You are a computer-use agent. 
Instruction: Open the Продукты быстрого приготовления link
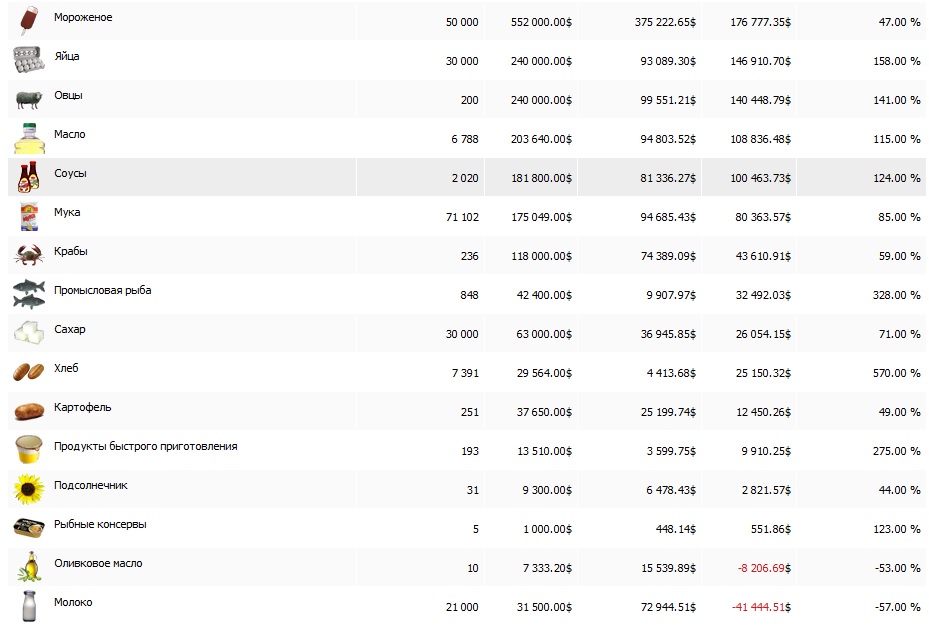point(145,447)
